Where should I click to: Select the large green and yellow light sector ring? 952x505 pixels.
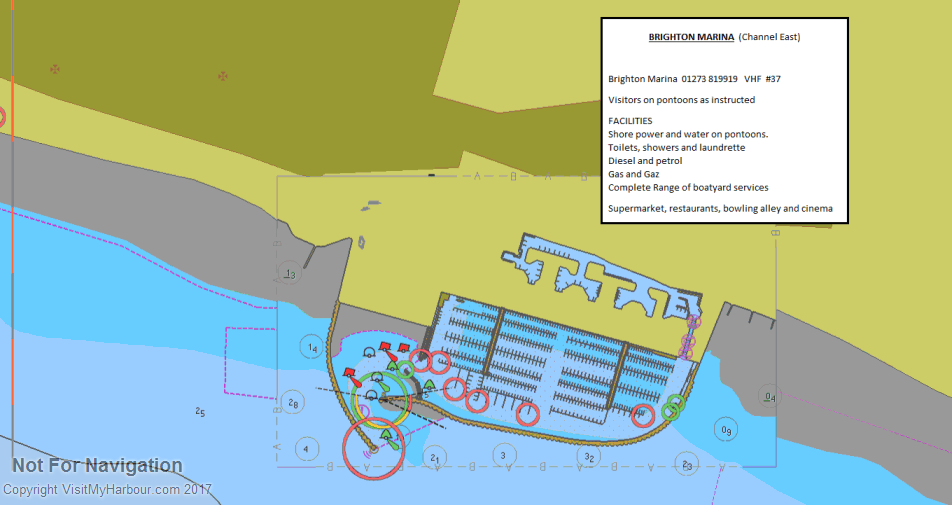click(x=382, y=398)
